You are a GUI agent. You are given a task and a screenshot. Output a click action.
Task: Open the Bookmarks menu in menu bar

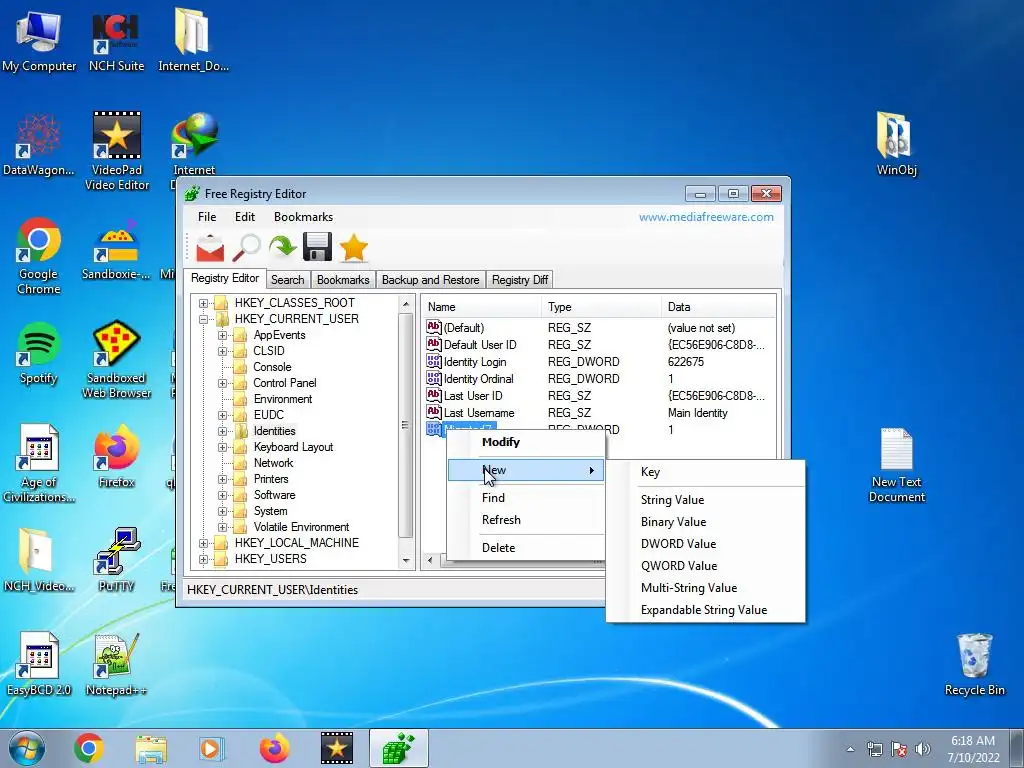(x=303, y=217)
